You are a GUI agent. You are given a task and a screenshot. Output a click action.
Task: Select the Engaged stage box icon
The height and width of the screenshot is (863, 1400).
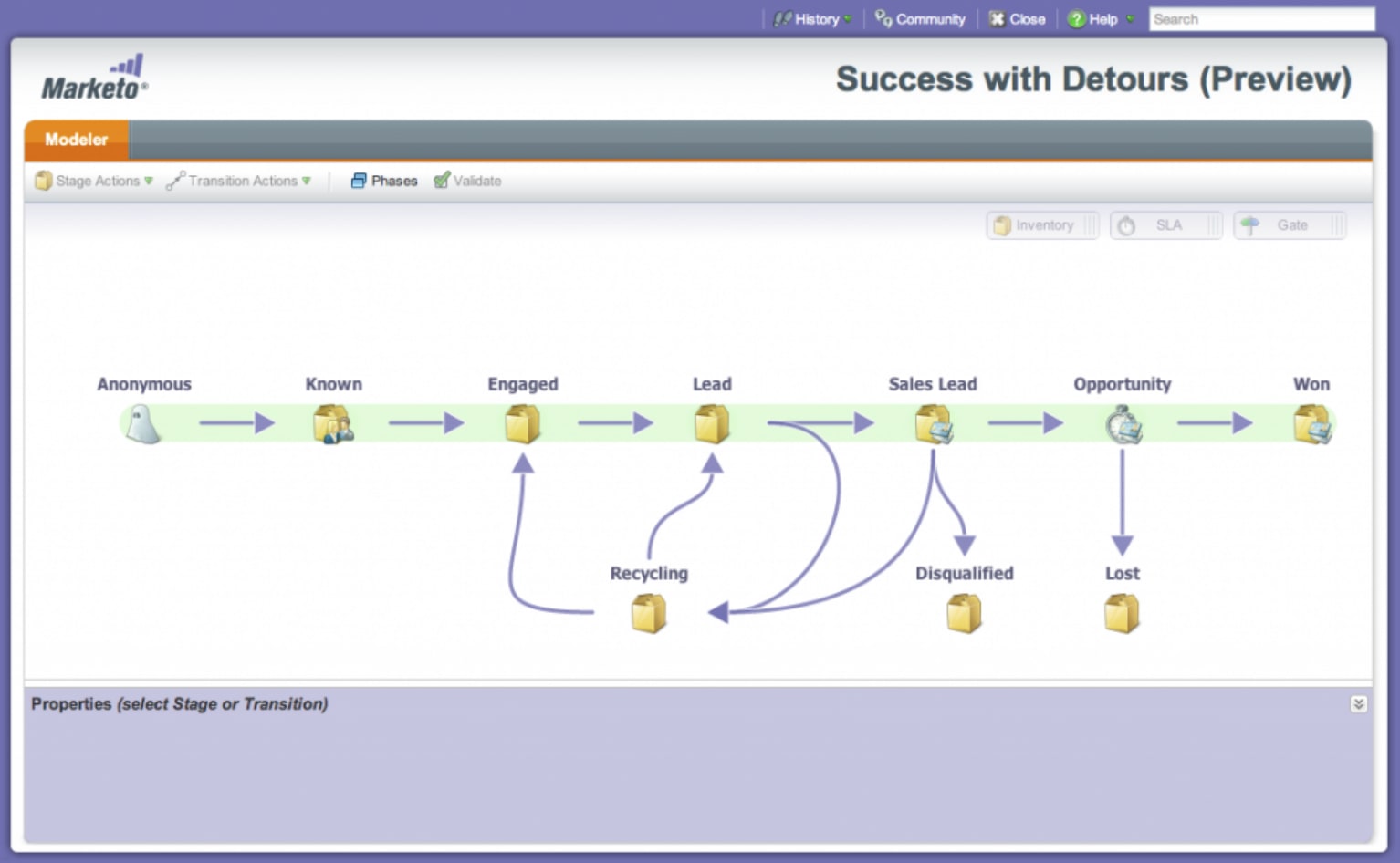click(523, 424)
